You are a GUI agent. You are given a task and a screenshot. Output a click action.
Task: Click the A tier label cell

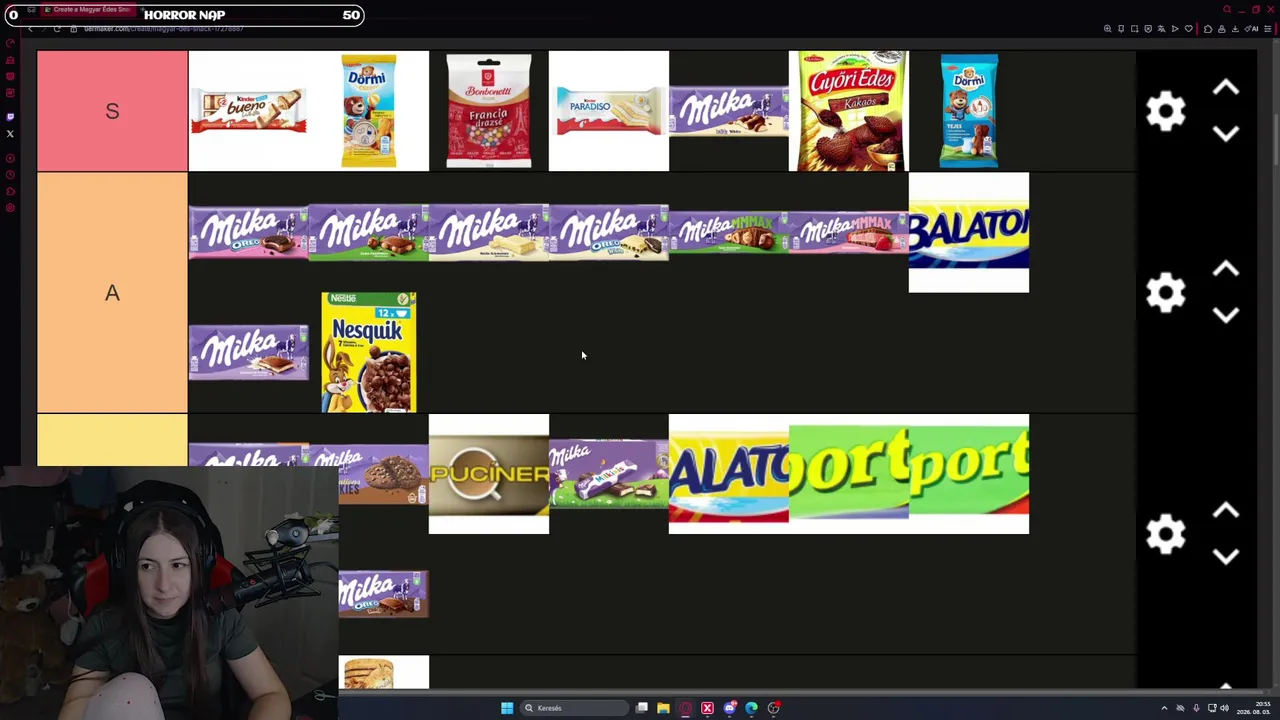click(112, 292)
